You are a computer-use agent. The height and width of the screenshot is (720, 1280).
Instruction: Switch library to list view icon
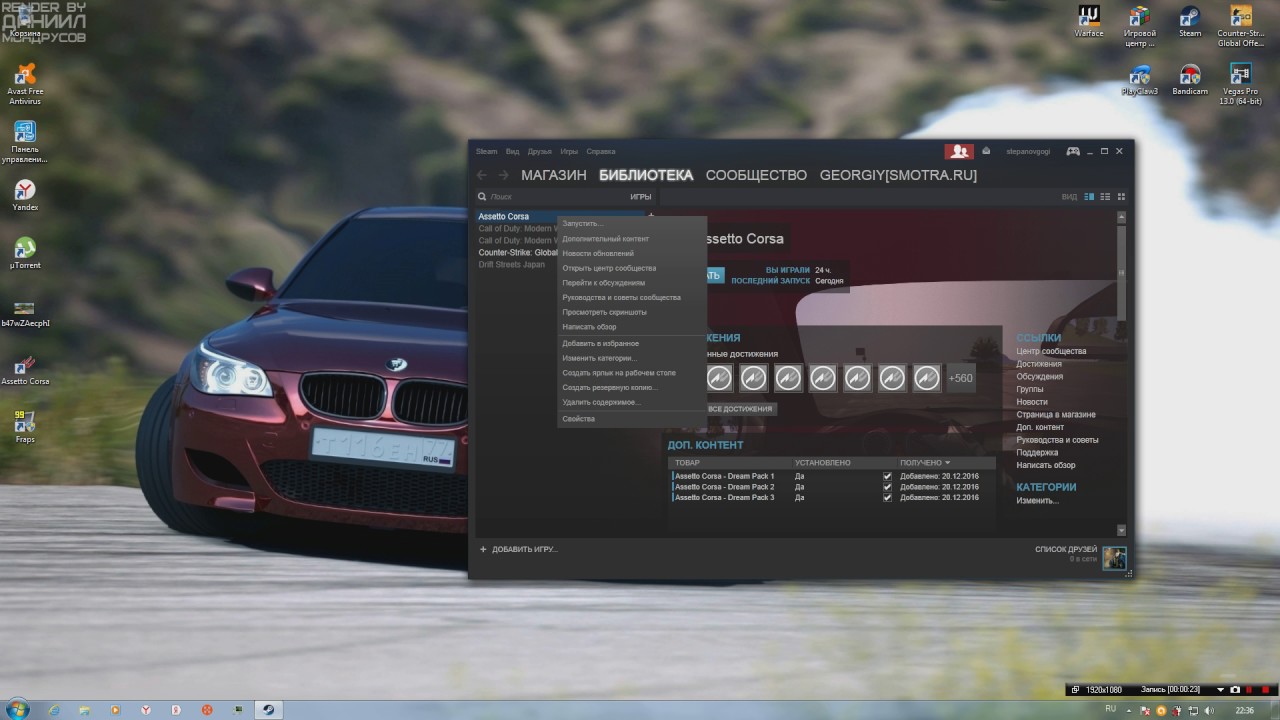[x=1106, y=197]
